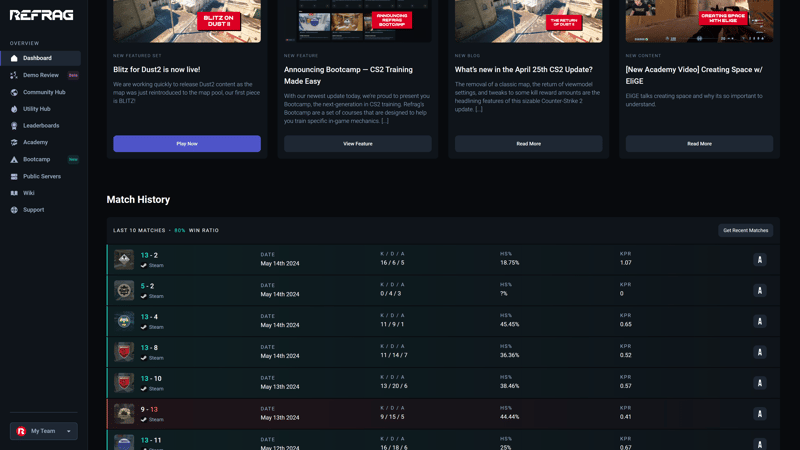Click action icon on the 13-10 match row
Image resolution: width=800 pixels, height=450 pixels.
click(x=760, y=383)
